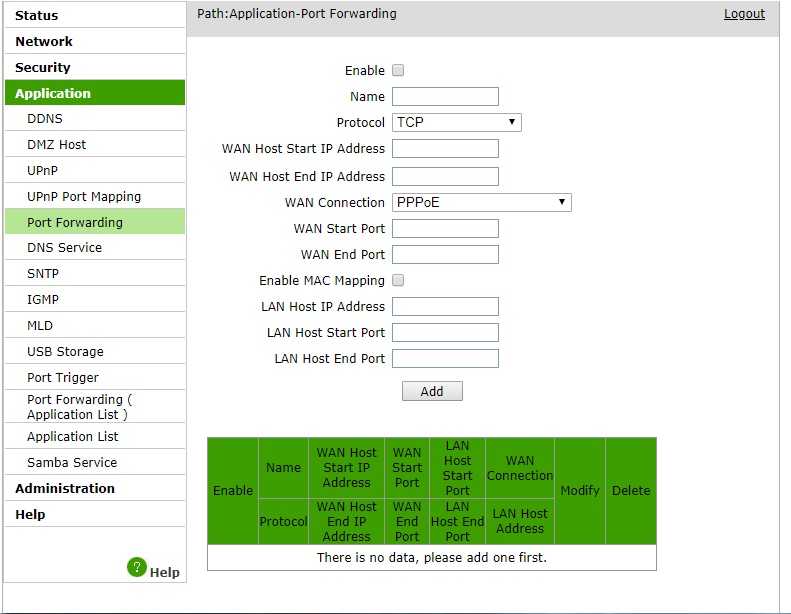Open the DMZ Host page
This screenshot has width=791, height=614.
tap(95, 145)
